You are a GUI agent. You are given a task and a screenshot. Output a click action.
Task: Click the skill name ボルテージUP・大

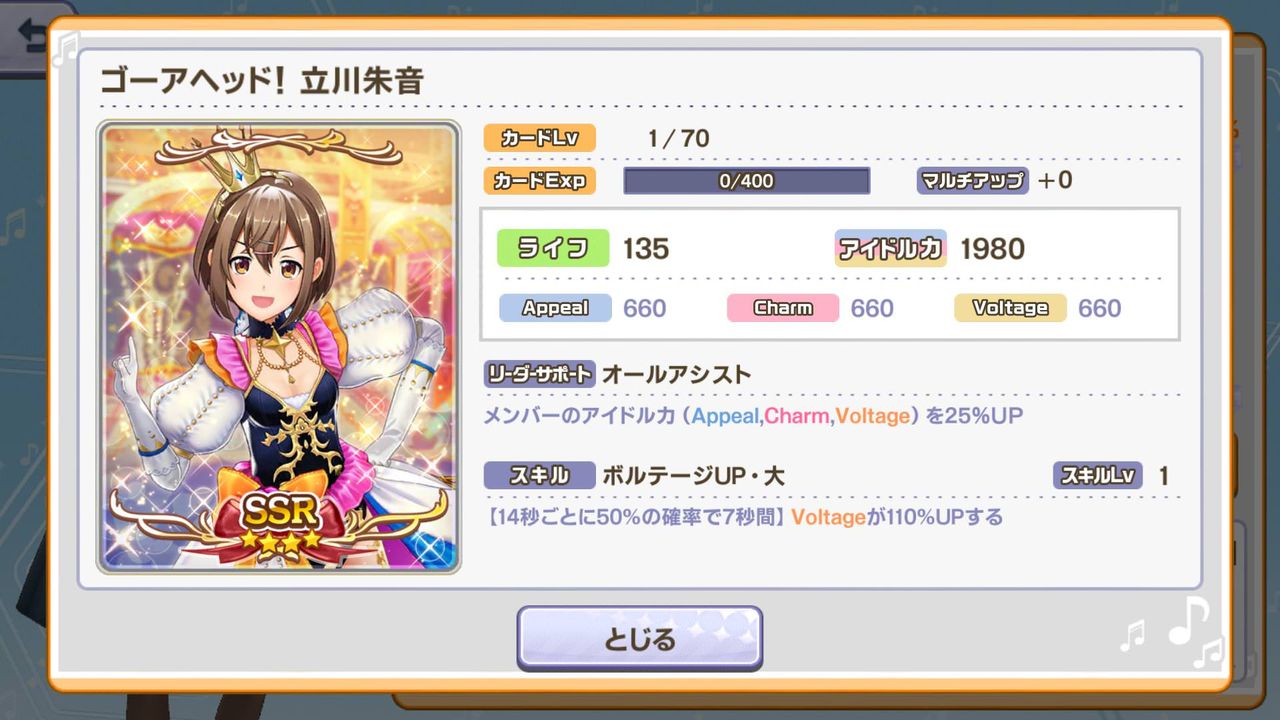click(693, 476)
